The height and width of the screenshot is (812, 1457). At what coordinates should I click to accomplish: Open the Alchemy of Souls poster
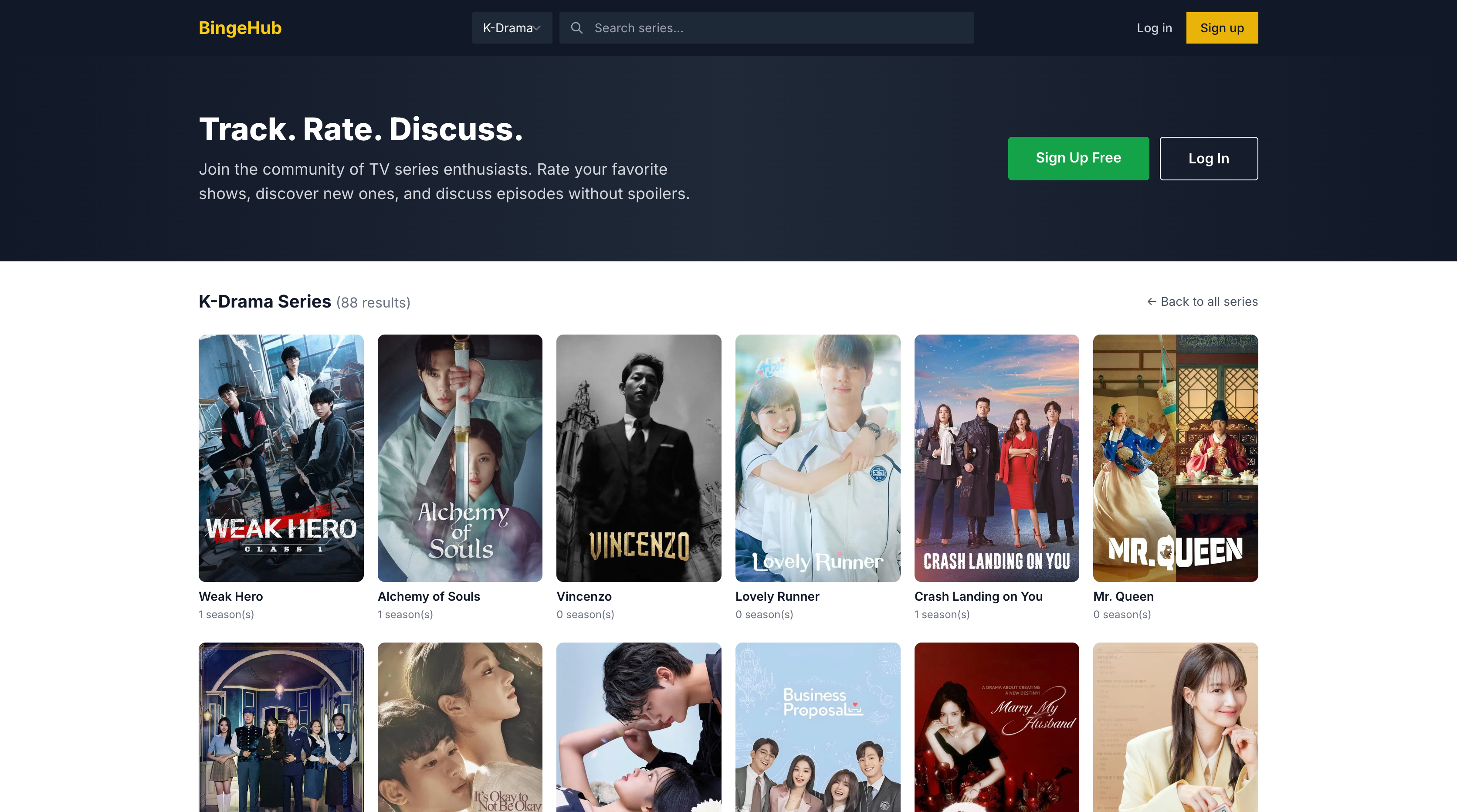459,458
